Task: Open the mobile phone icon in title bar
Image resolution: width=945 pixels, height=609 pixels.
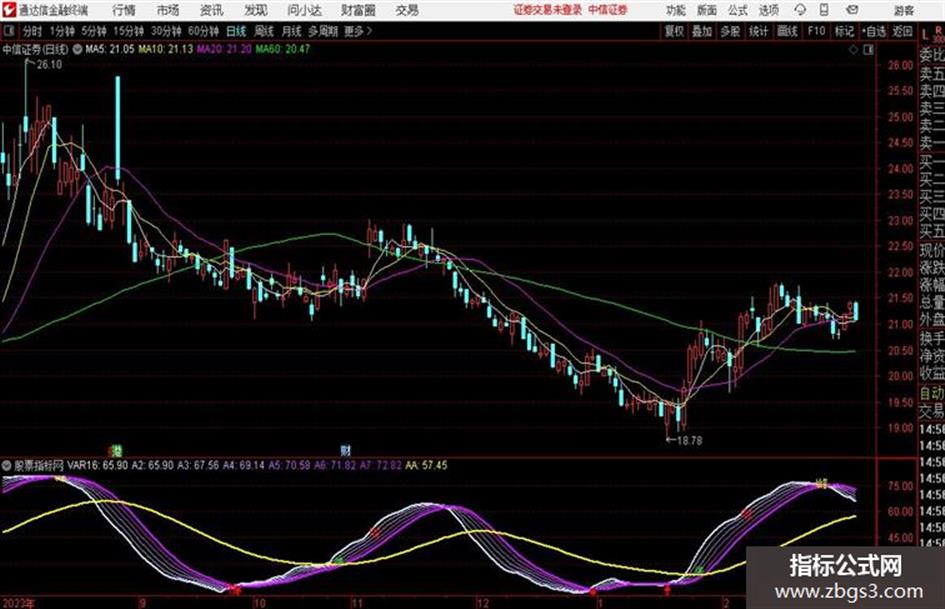Action: click(x=824, y=10)
